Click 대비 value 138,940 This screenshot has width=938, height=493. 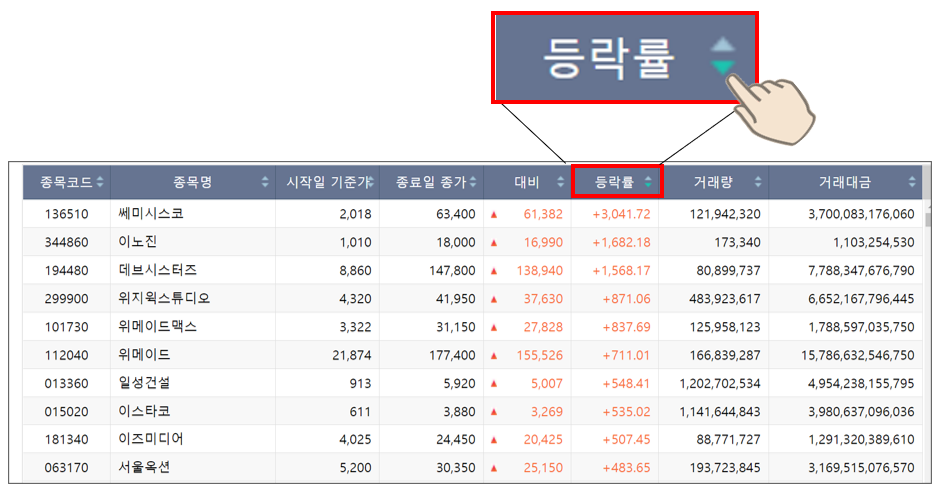(540, 270)
